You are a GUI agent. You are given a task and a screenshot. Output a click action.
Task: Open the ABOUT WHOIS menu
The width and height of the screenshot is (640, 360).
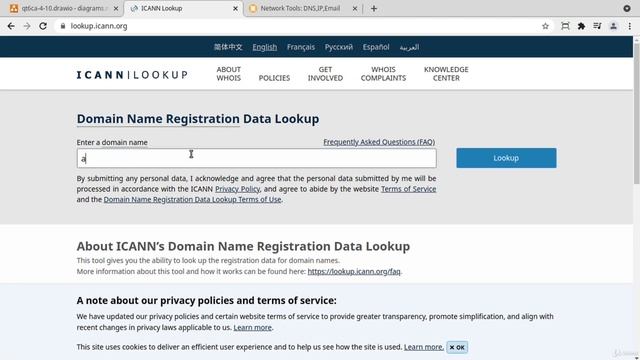(x=229, y=73)
